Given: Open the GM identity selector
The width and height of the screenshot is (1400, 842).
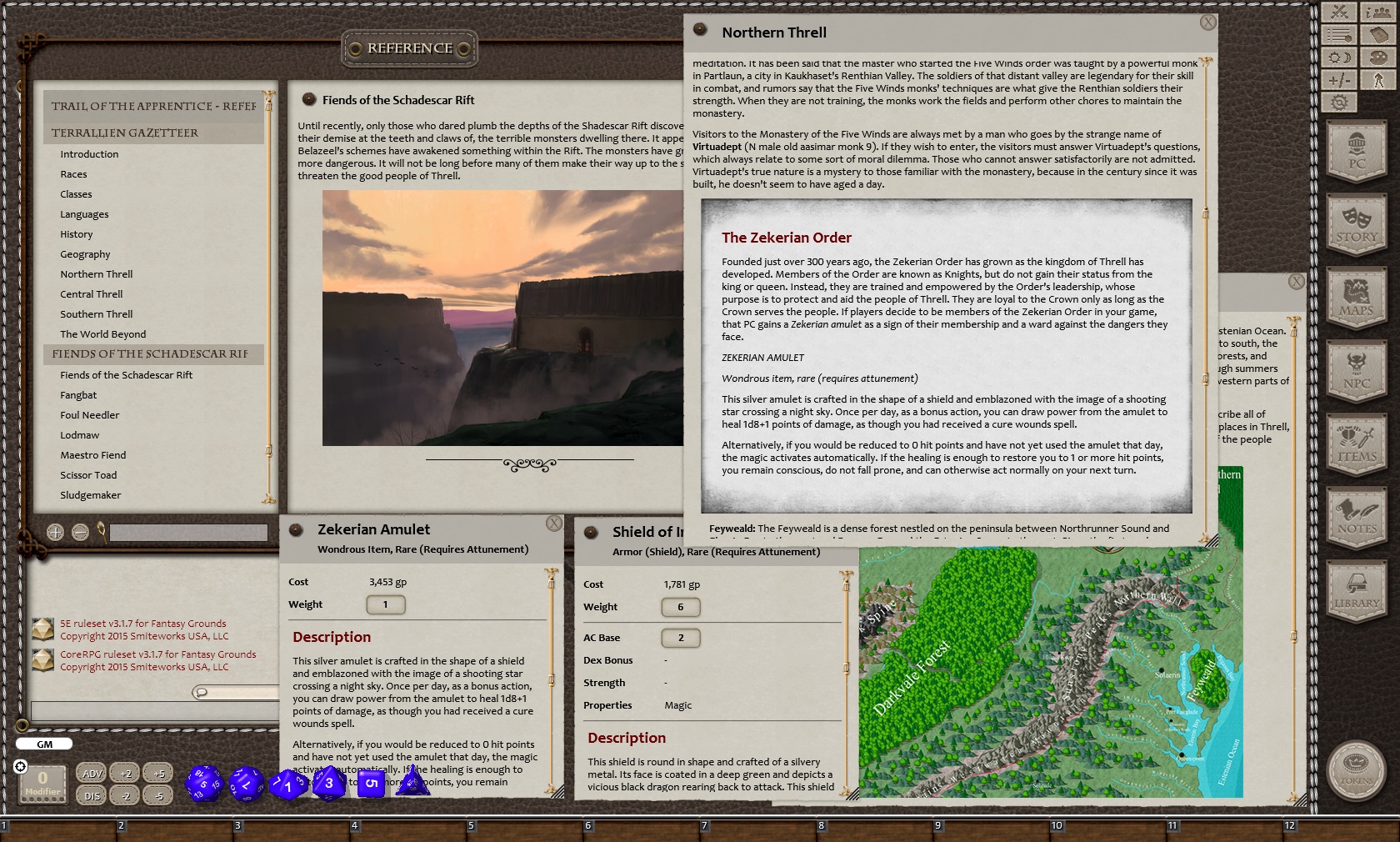Looking at the screenshot, I should tap(44, 743).
